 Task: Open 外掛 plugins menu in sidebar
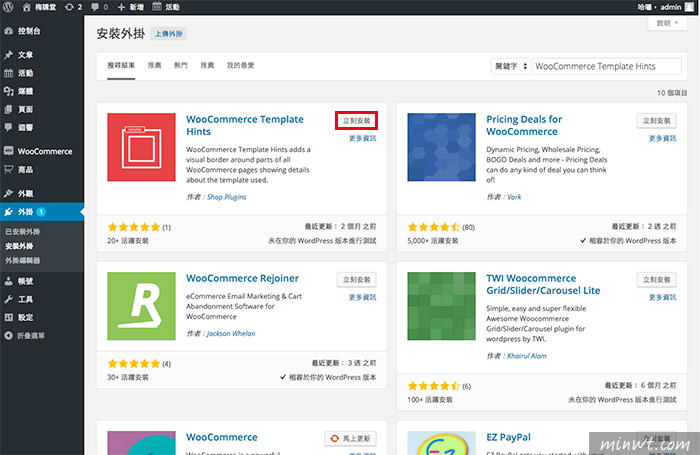(42, 212)
